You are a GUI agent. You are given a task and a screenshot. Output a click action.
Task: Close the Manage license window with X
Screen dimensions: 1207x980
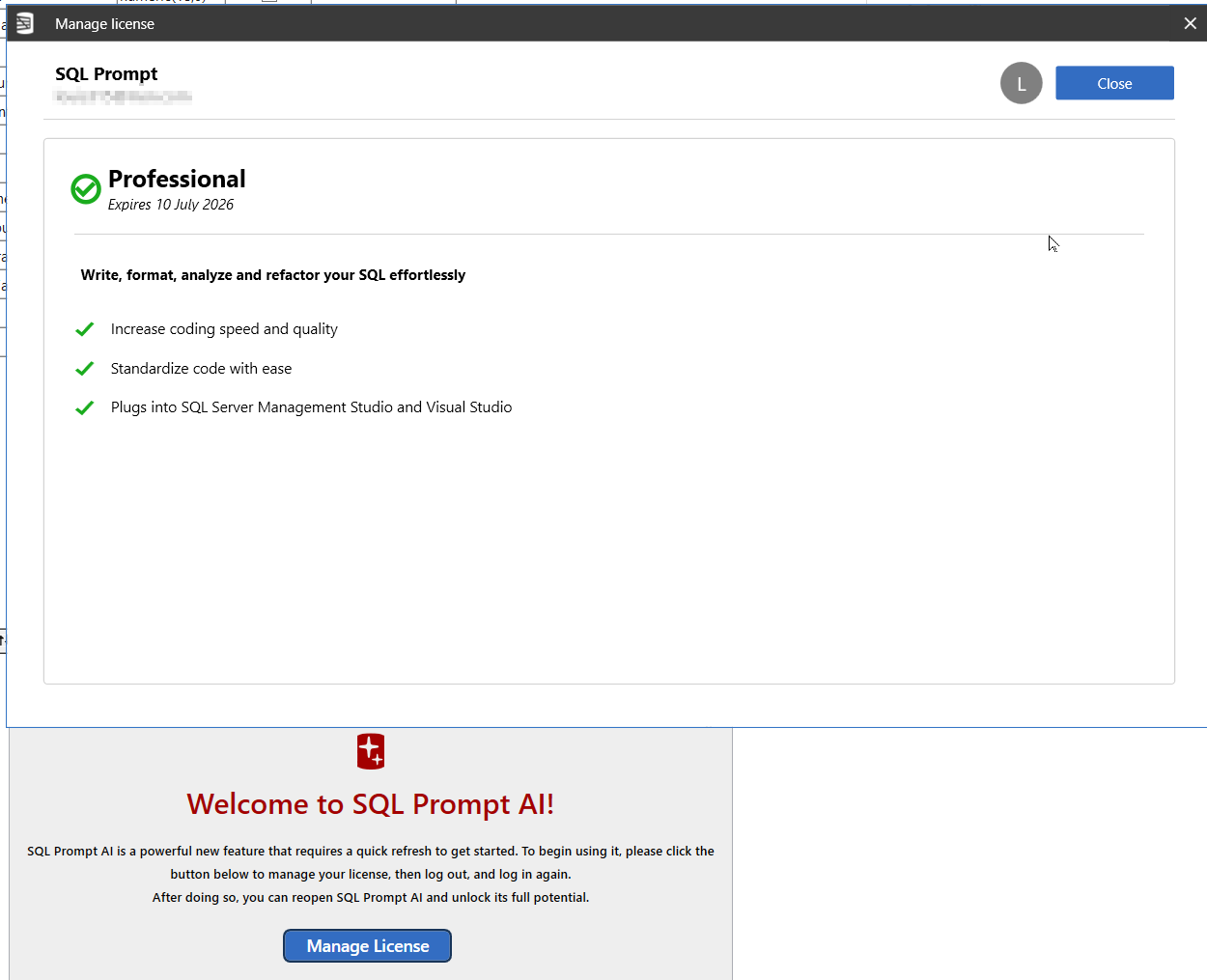coord(1190,23)
